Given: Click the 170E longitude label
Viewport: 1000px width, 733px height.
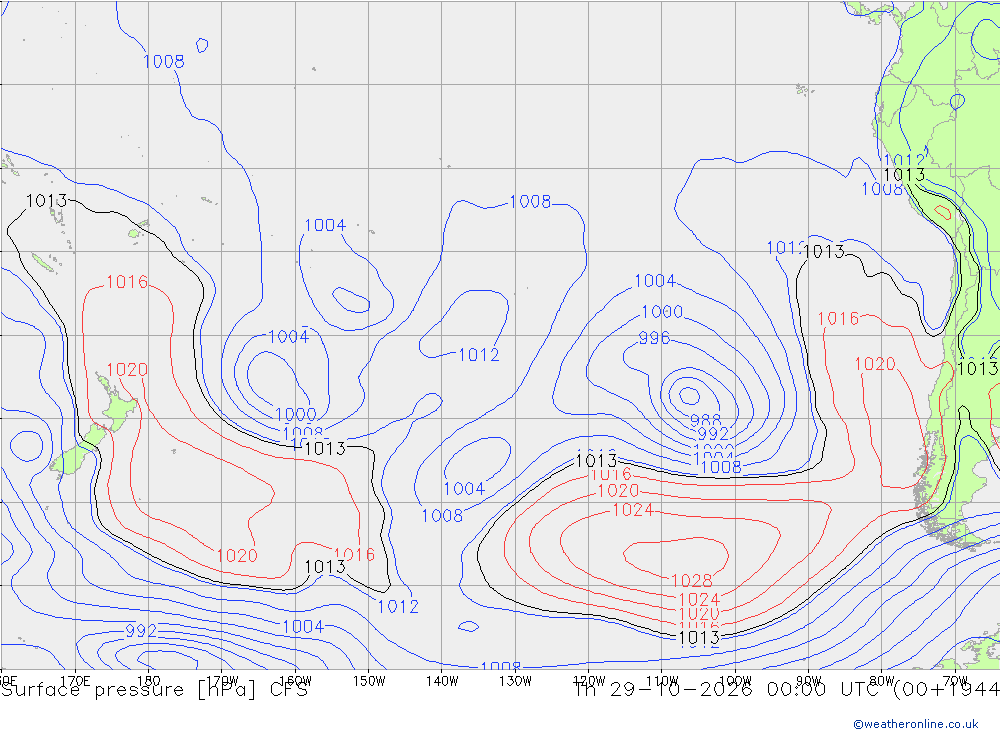Looking at the screenshot, I should pos(75,681).
